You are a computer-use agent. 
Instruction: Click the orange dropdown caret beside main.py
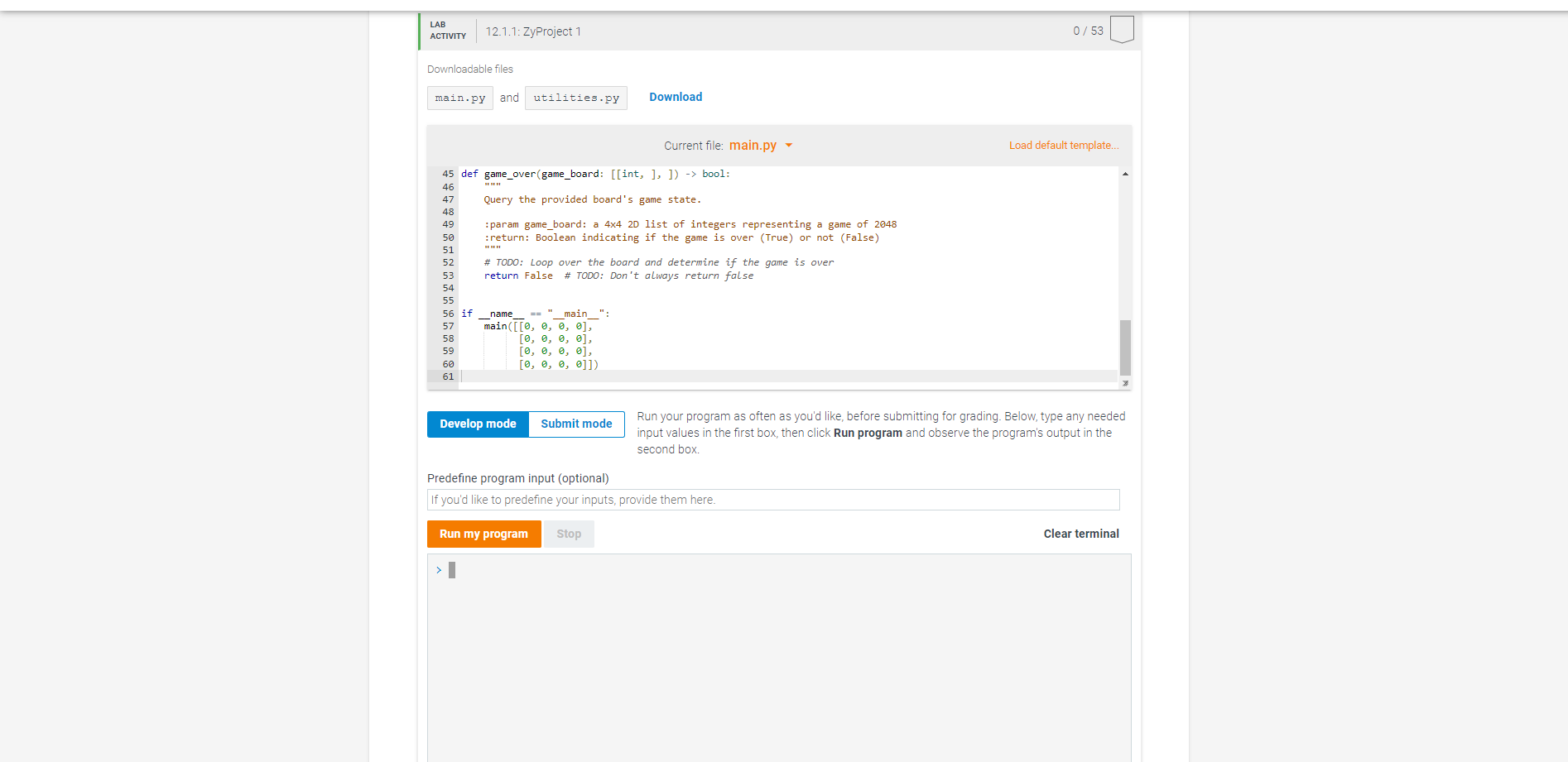pyautogui.click(x=789, y=146)
